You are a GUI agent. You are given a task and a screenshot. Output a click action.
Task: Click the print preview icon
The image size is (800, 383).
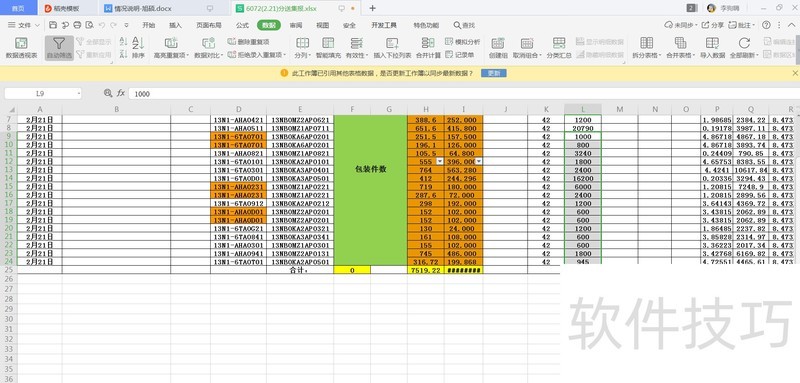click(90, 25)
